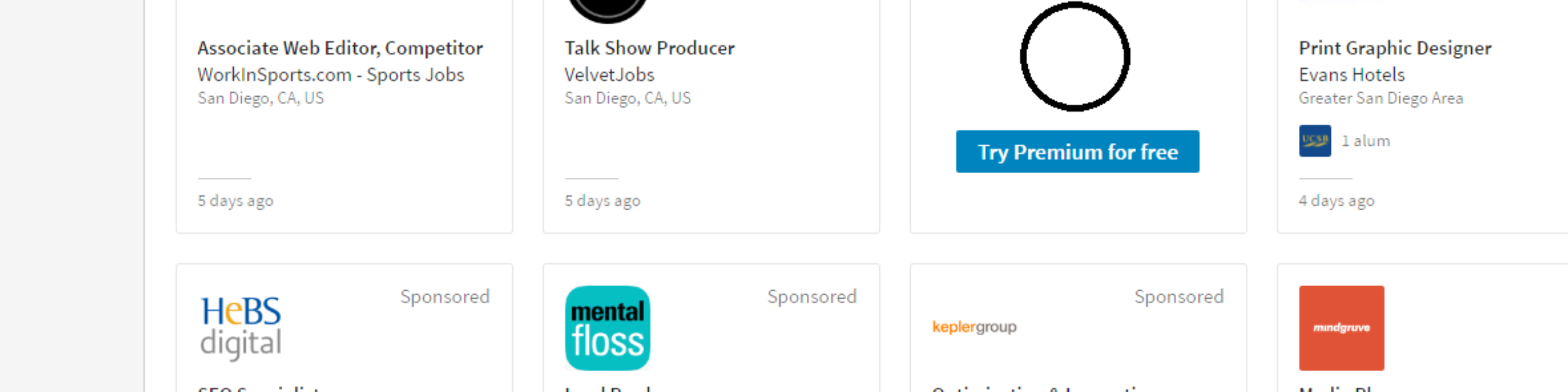
Task: Open the Evans Hotels company link
Action: 1352,75
